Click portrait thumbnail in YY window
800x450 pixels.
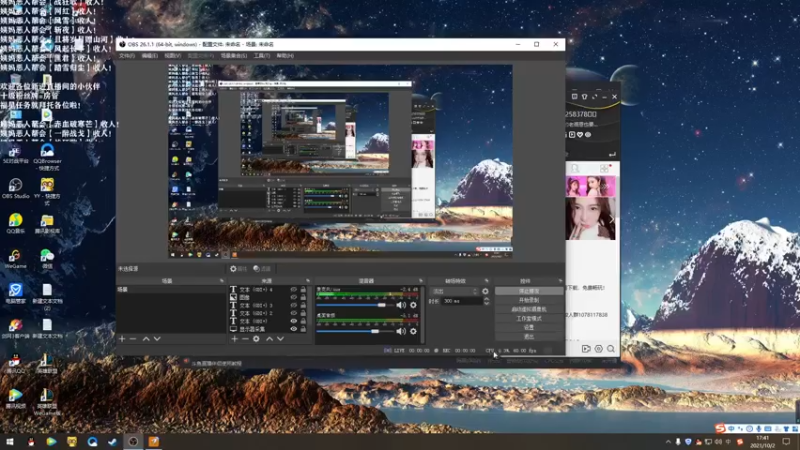(x=590, y=218)
